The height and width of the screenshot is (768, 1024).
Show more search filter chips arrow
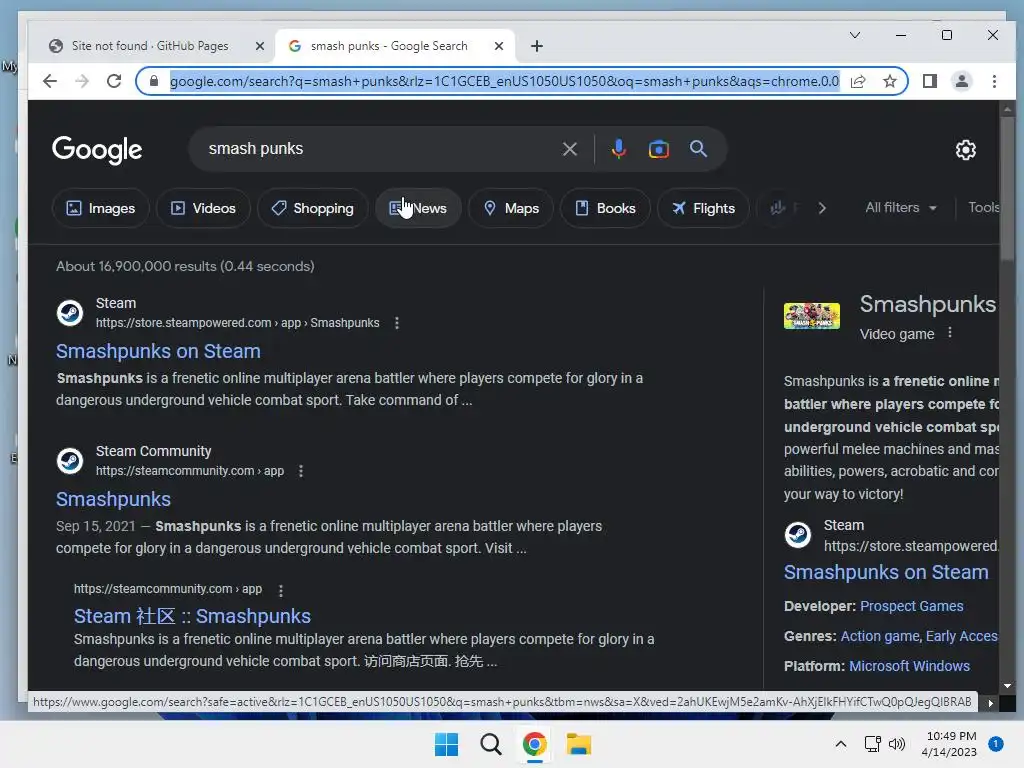tap(822, 208)
